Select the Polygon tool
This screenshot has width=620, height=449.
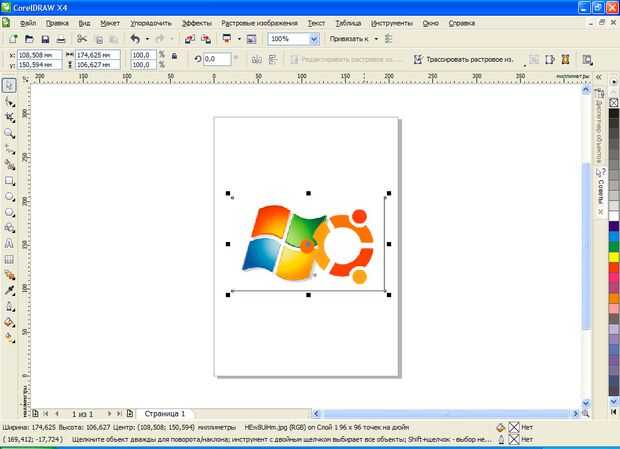coord(9,212)
